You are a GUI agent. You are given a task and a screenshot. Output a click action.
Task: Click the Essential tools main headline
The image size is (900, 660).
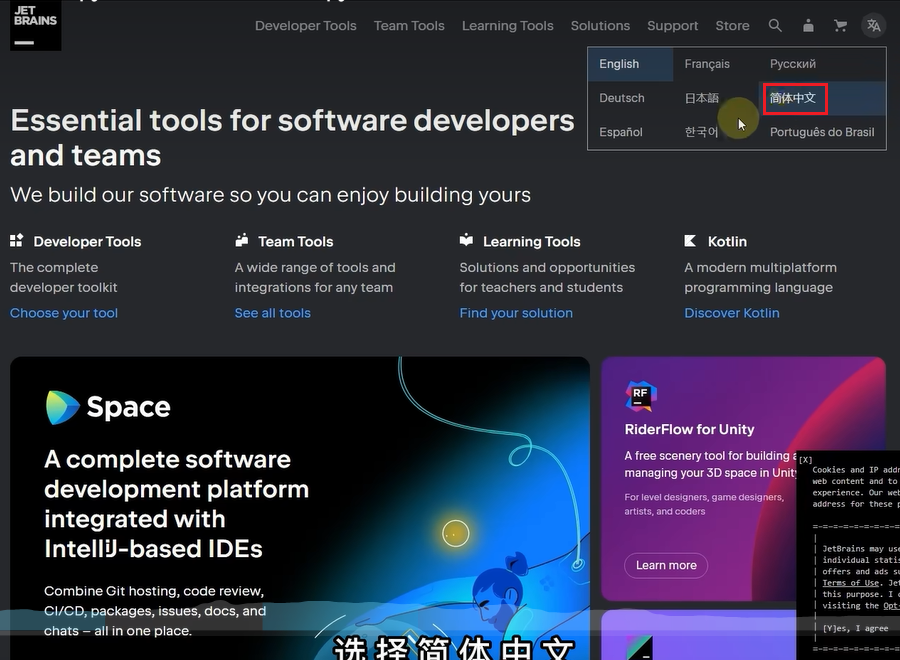[292, 138]
